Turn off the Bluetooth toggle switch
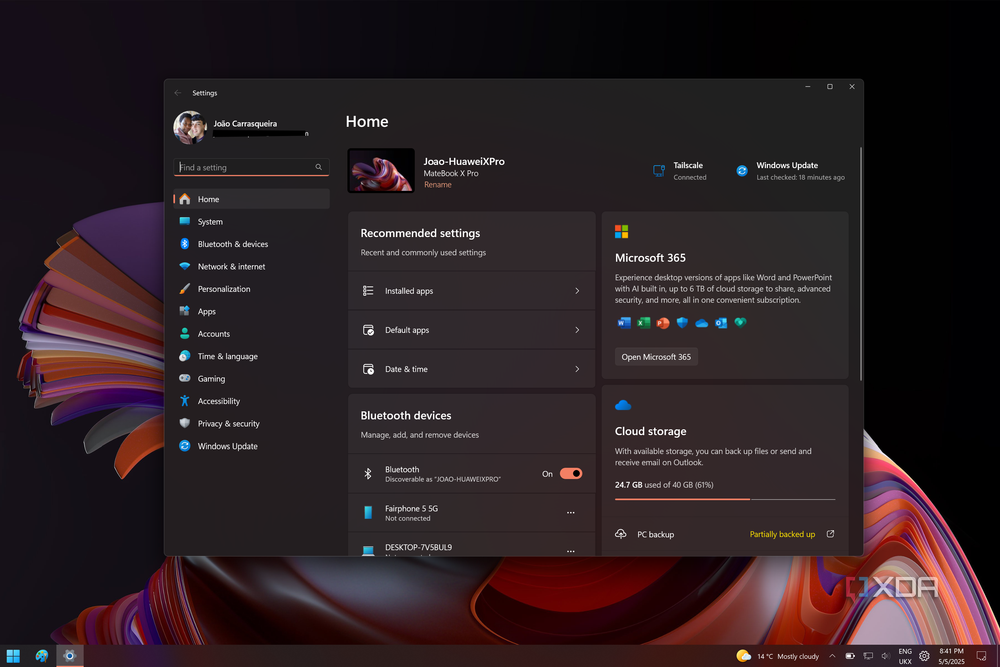Screen dimensions: 1000x667 tap(571, 473)
